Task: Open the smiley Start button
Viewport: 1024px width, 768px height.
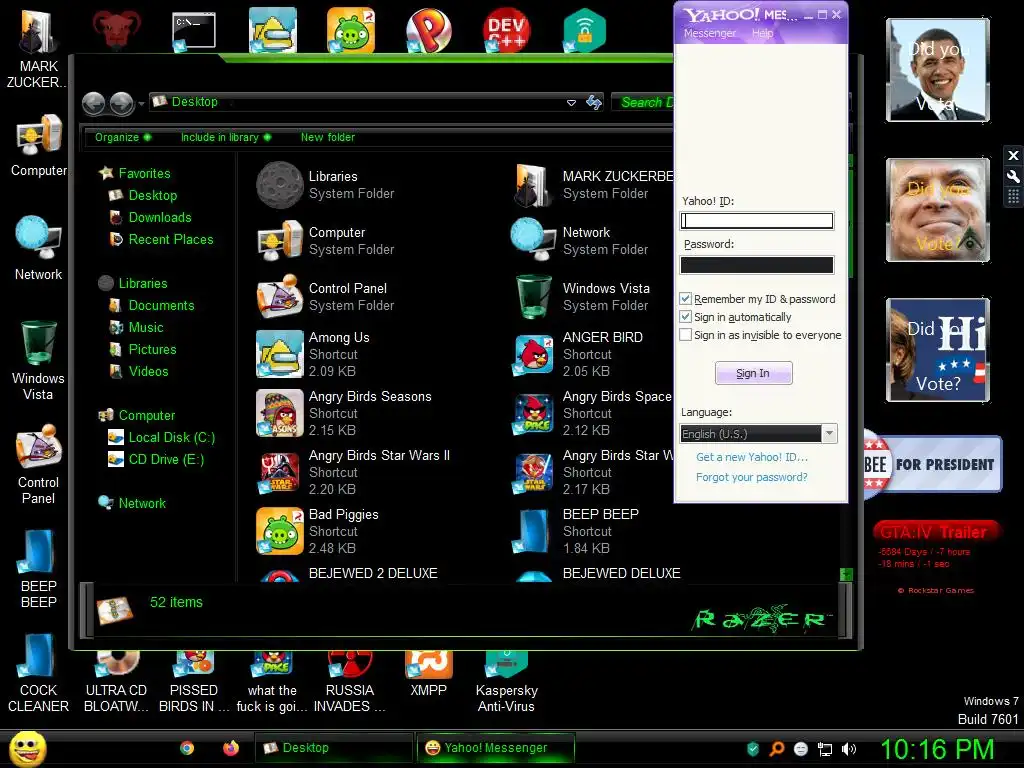Action: point(27,748)
